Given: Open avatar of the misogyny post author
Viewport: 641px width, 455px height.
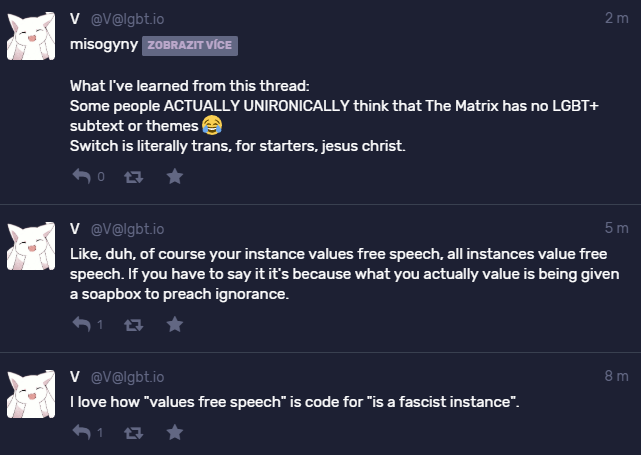Looking at the screenshot, I should tap(32, 38).
